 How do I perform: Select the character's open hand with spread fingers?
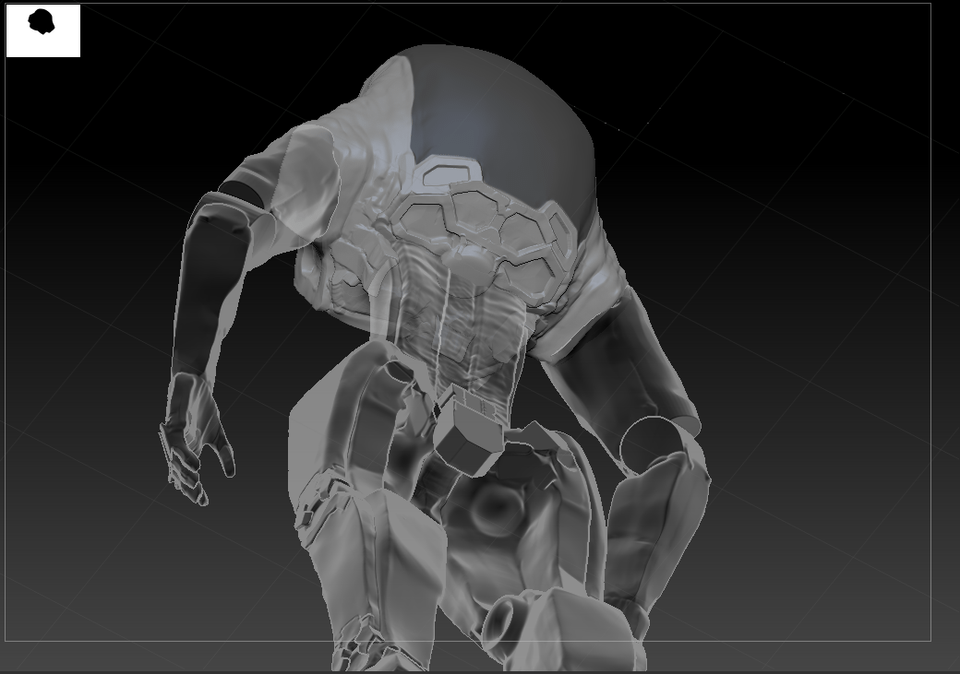(195, 438)
